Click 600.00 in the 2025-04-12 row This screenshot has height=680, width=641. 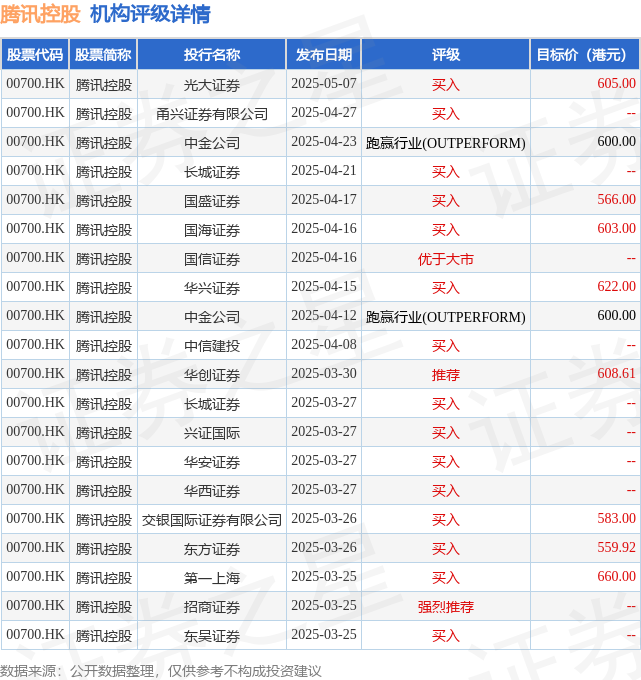pos(616,315)
